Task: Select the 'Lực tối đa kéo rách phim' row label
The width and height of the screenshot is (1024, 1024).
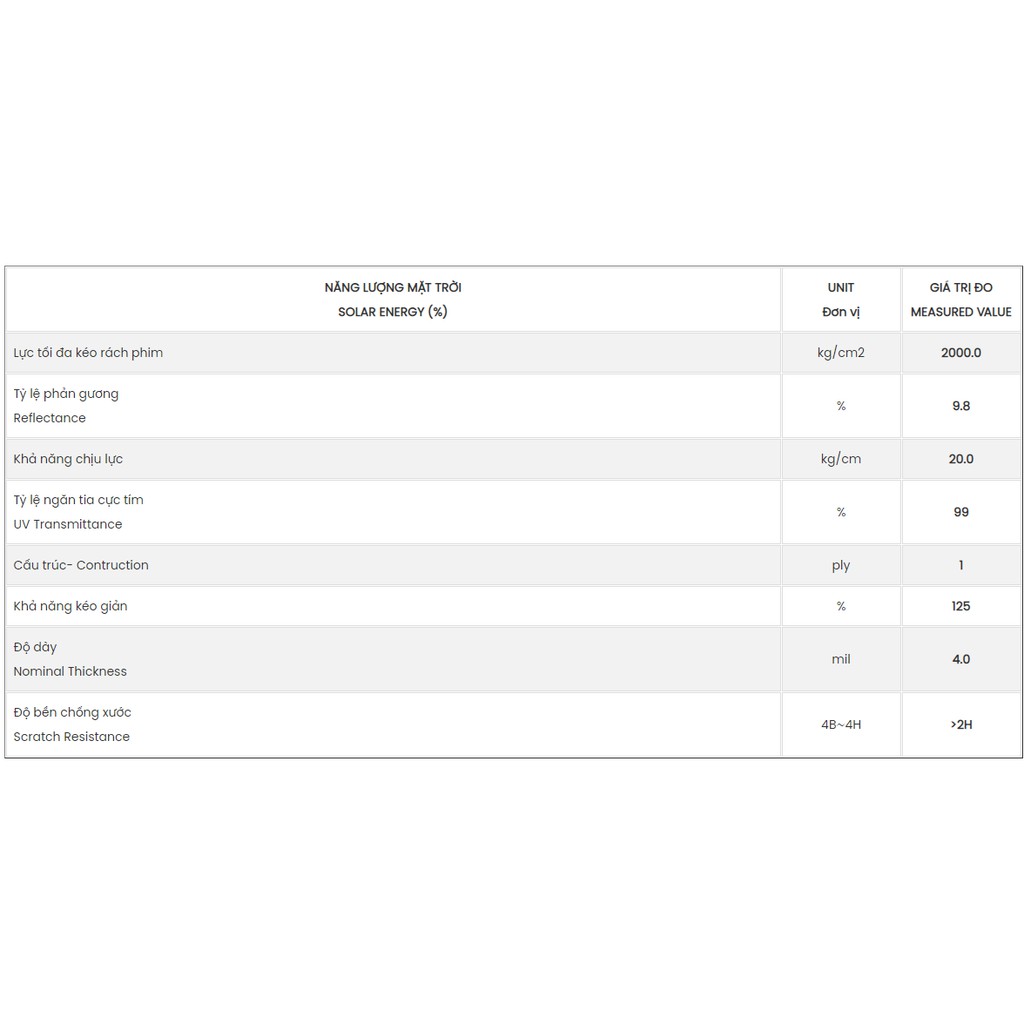Action: [x=88, y=353]
